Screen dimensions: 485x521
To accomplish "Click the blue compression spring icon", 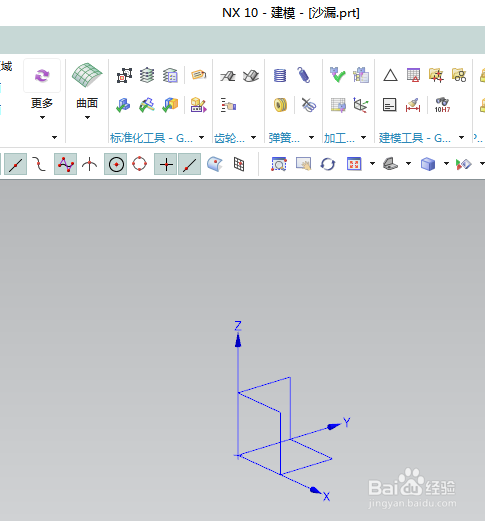I will coord(280,75).
